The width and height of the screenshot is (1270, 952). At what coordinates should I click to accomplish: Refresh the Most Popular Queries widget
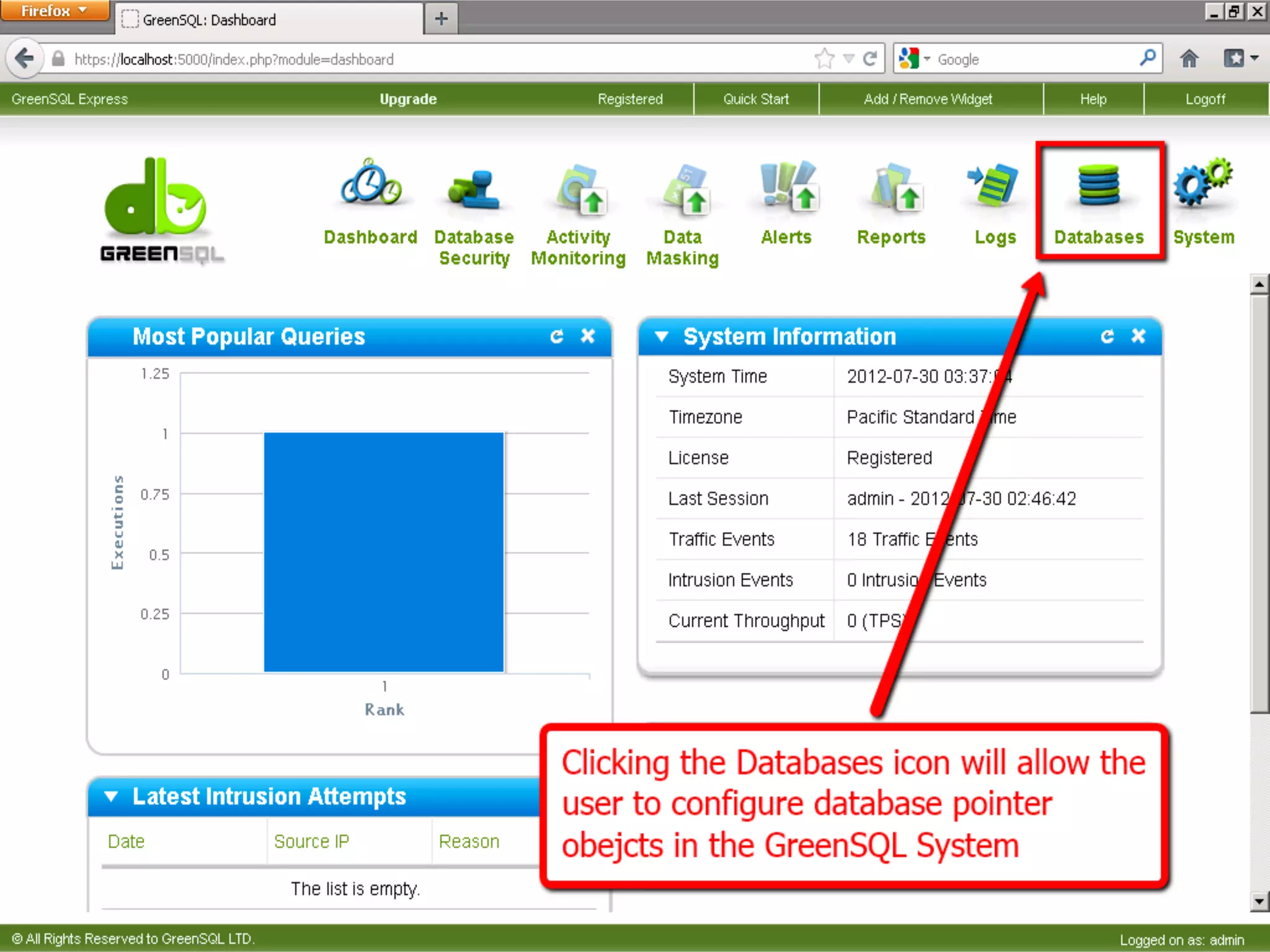pos(556,337)
